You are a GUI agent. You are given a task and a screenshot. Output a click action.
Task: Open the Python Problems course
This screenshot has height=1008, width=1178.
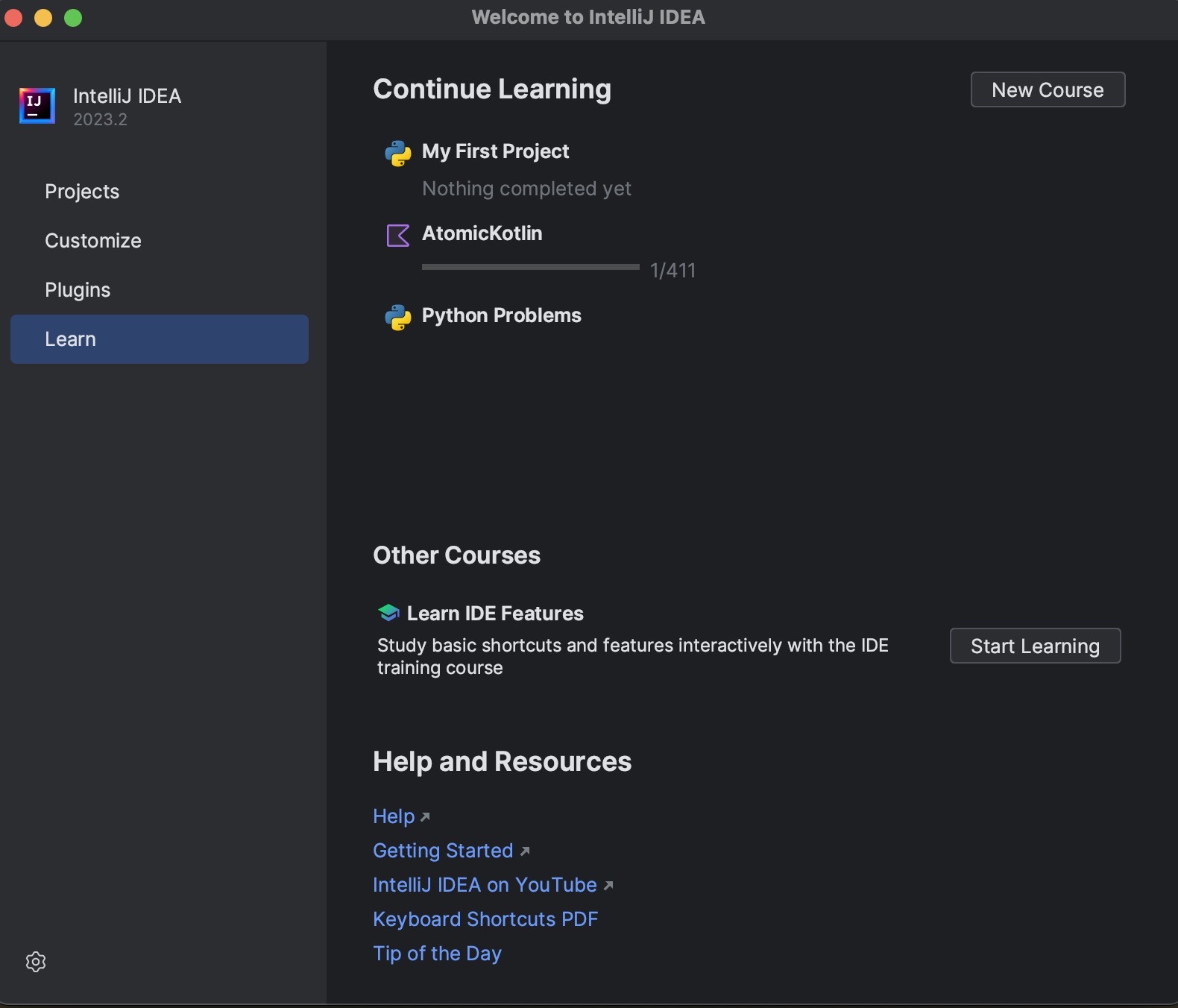click(501, 315)
